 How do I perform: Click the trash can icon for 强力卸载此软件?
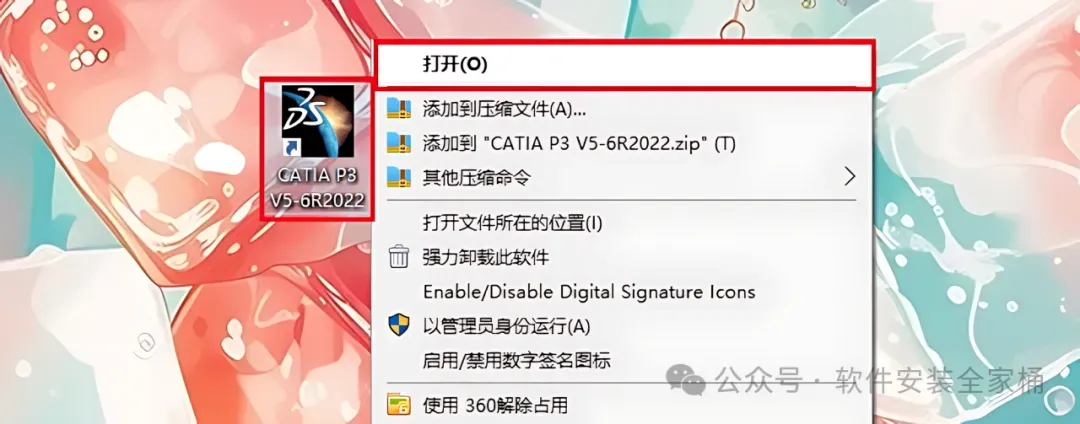[x=399, y=257]
